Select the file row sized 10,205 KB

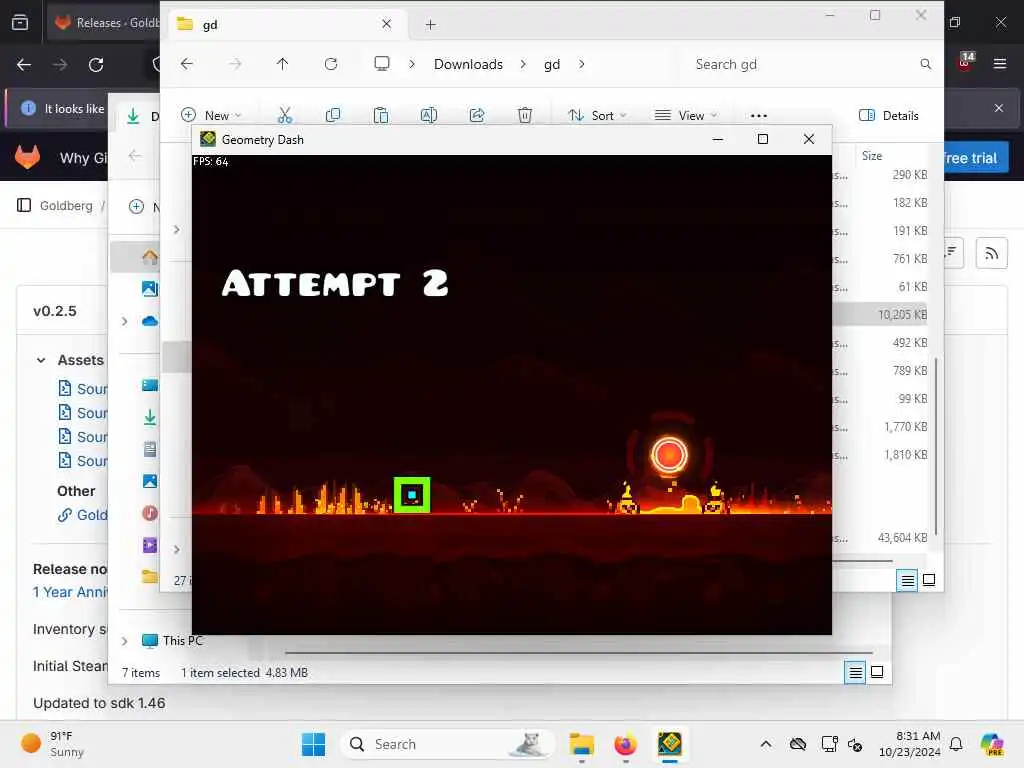point(882,315)
